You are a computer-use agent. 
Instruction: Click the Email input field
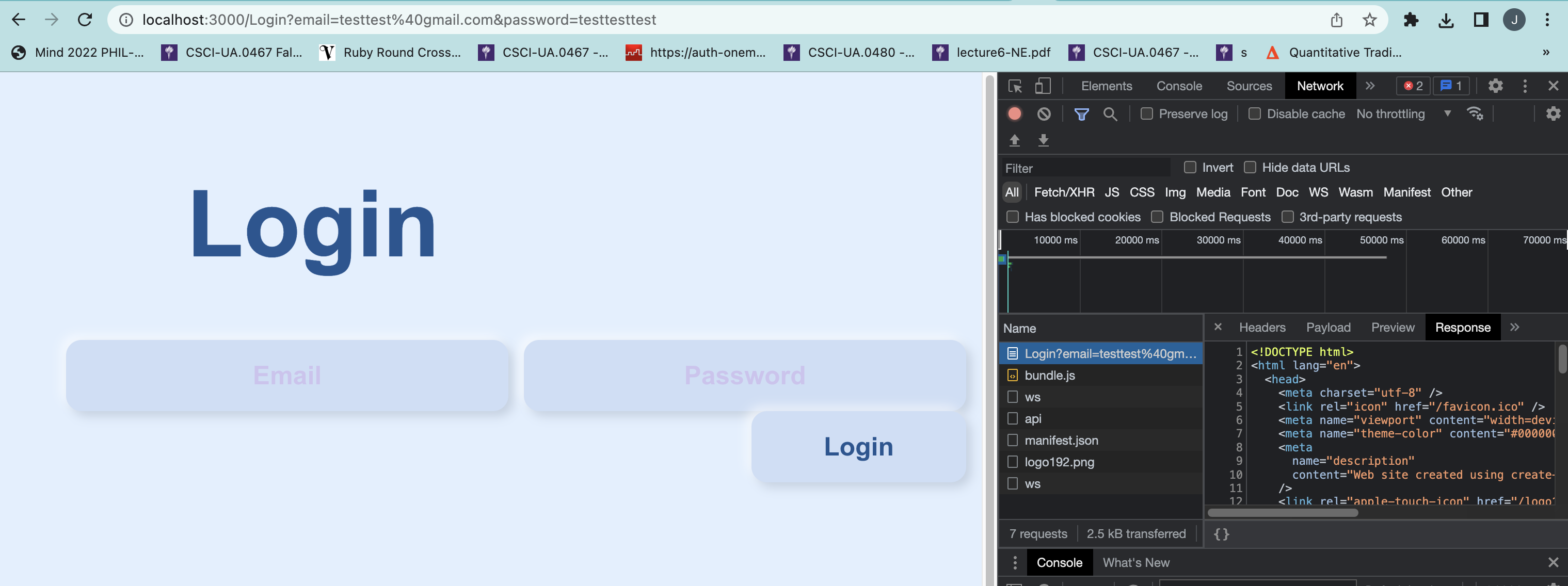(x=287, y=375)
